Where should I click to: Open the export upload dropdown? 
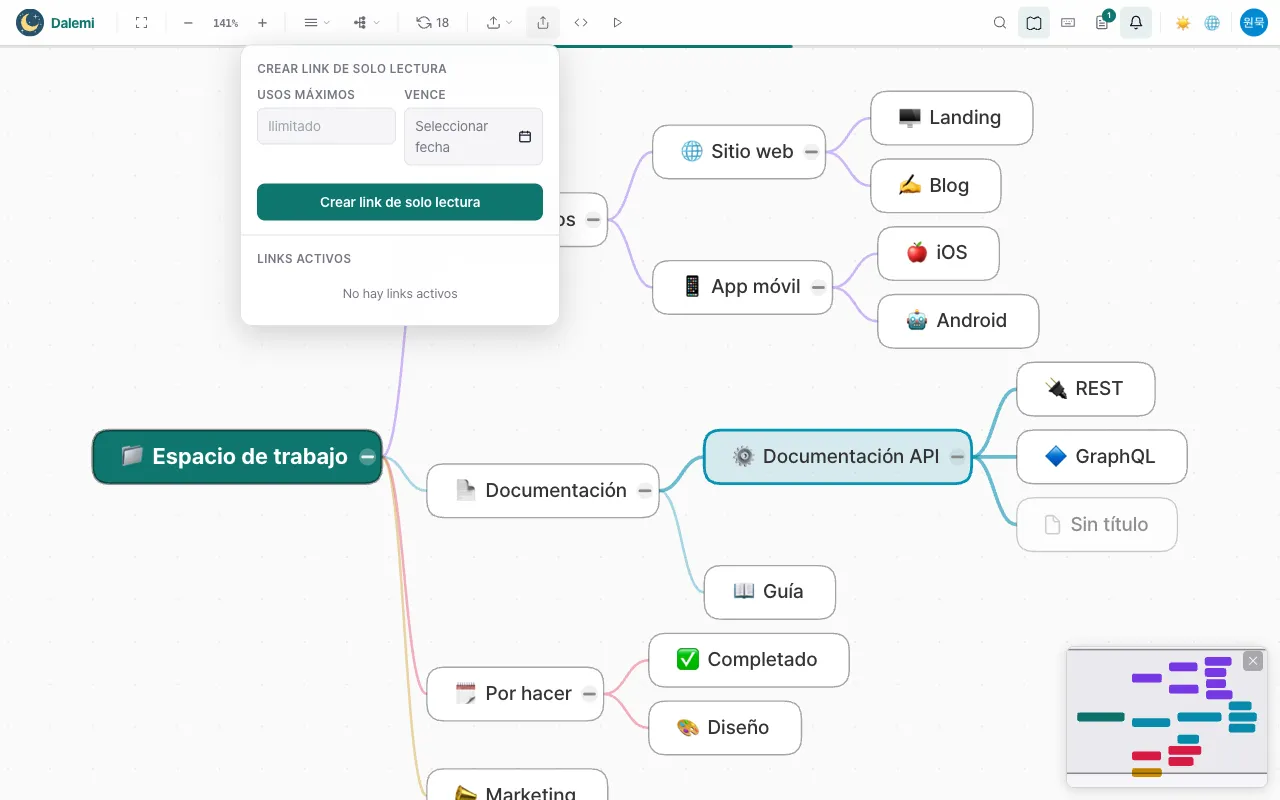[x=499, y=22]
